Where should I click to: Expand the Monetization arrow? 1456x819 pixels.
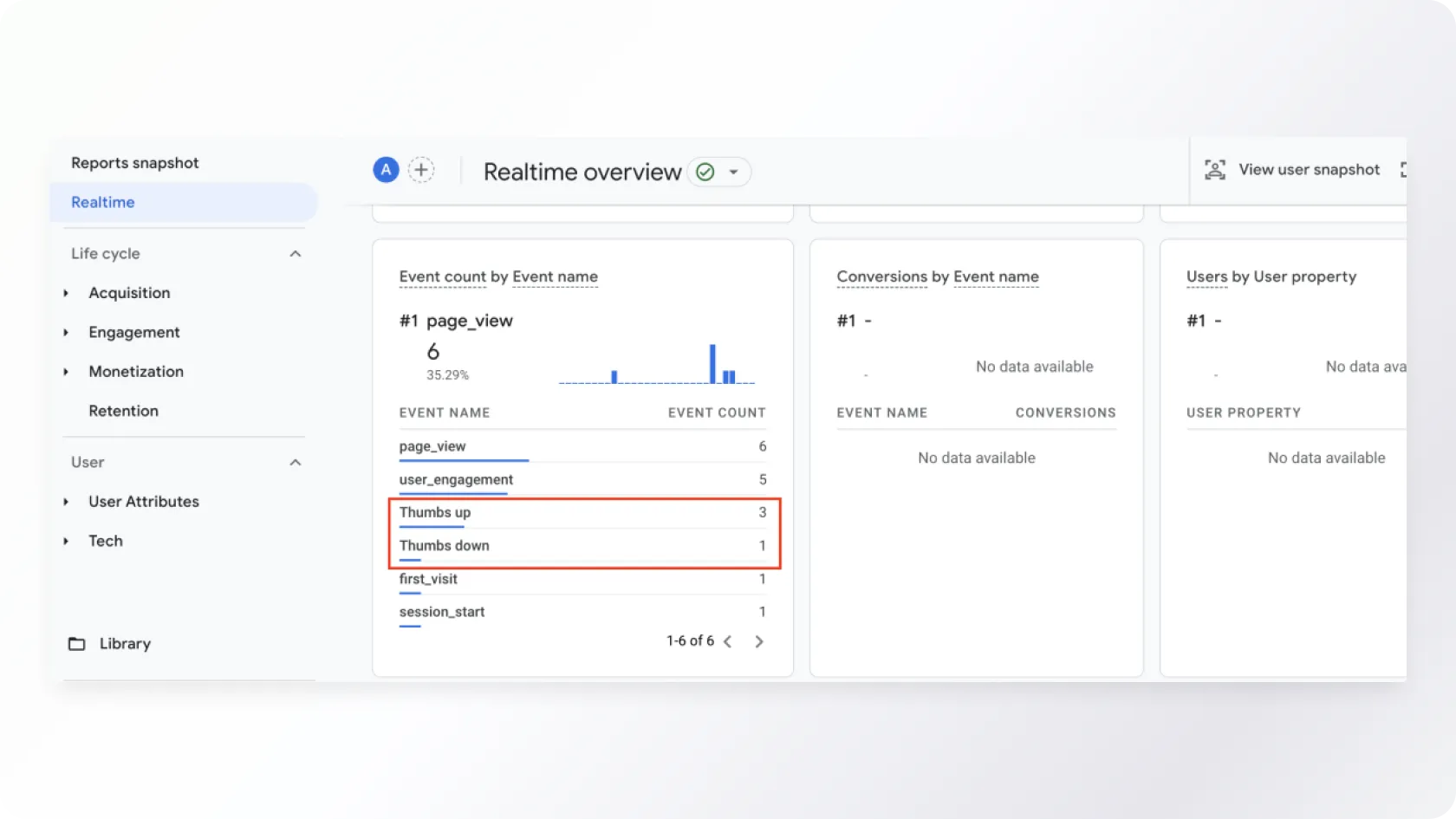tap(66, 372)
